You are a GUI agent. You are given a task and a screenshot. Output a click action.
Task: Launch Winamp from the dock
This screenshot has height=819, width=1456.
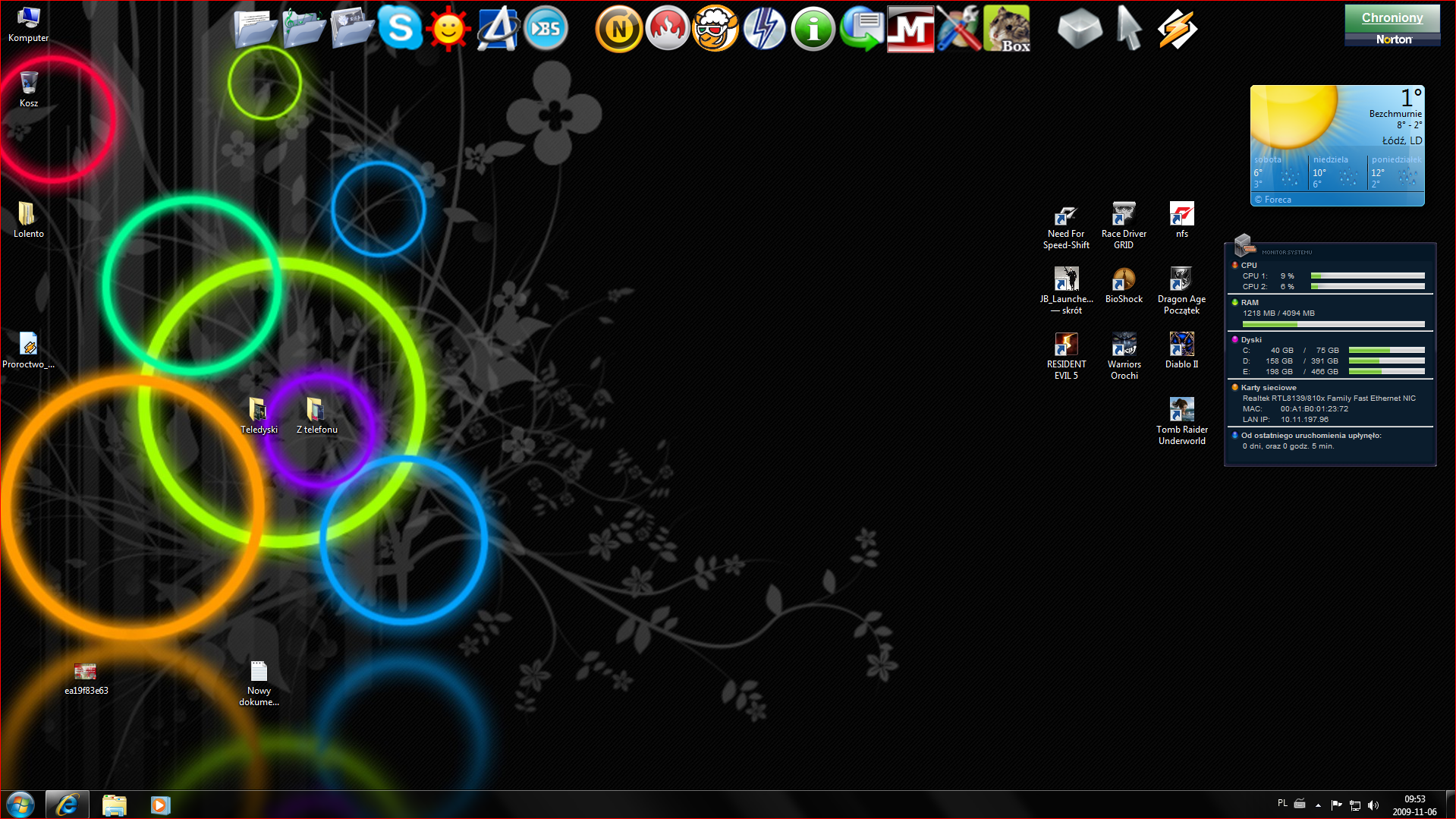[1177, 29]
